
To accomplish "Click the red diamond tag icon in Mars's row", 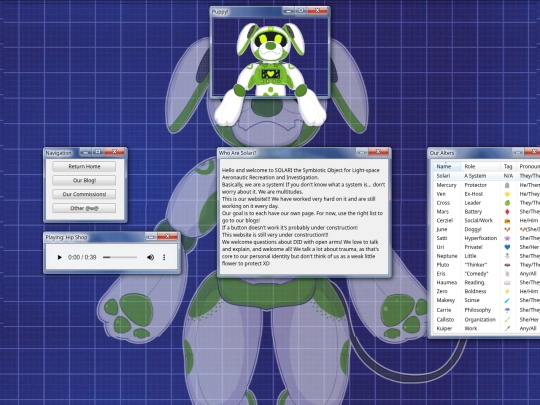I will point(507,212).
